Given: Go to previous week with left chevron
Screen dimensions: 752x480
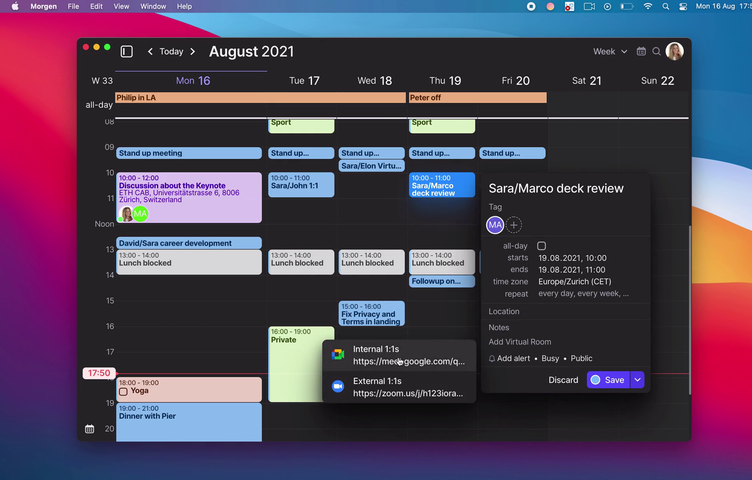Looking at the screenshot, I should point(150,51).
